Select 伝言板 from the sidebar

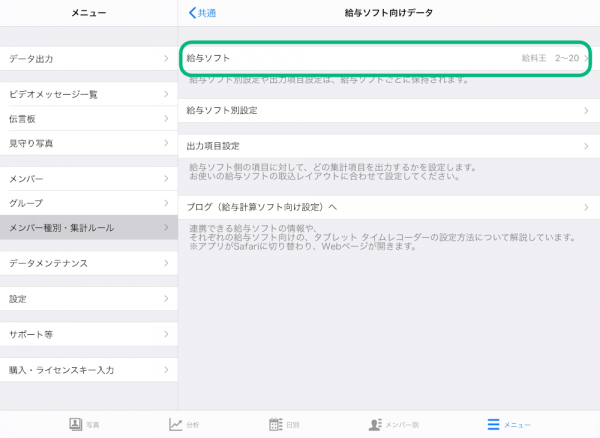[88, 119]
